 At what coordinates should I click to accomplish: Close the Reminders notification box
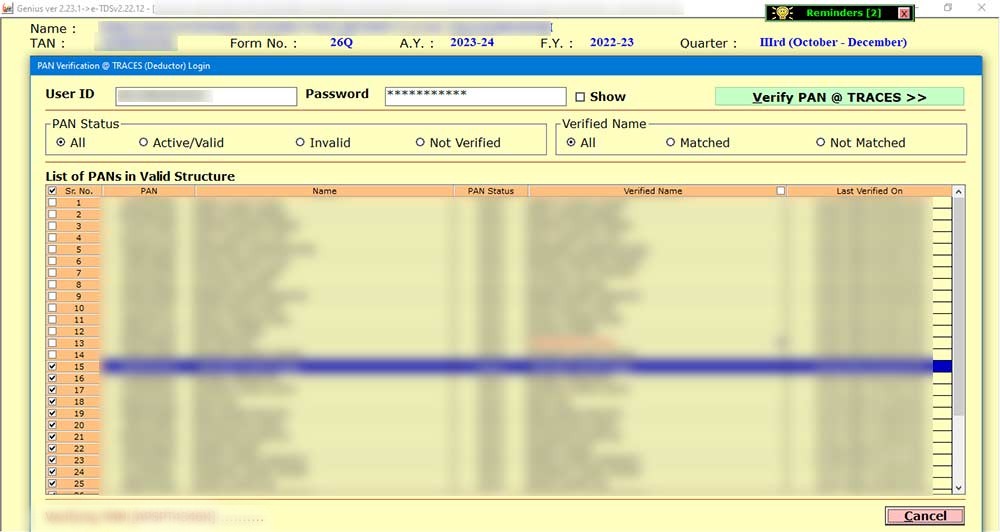904,13
